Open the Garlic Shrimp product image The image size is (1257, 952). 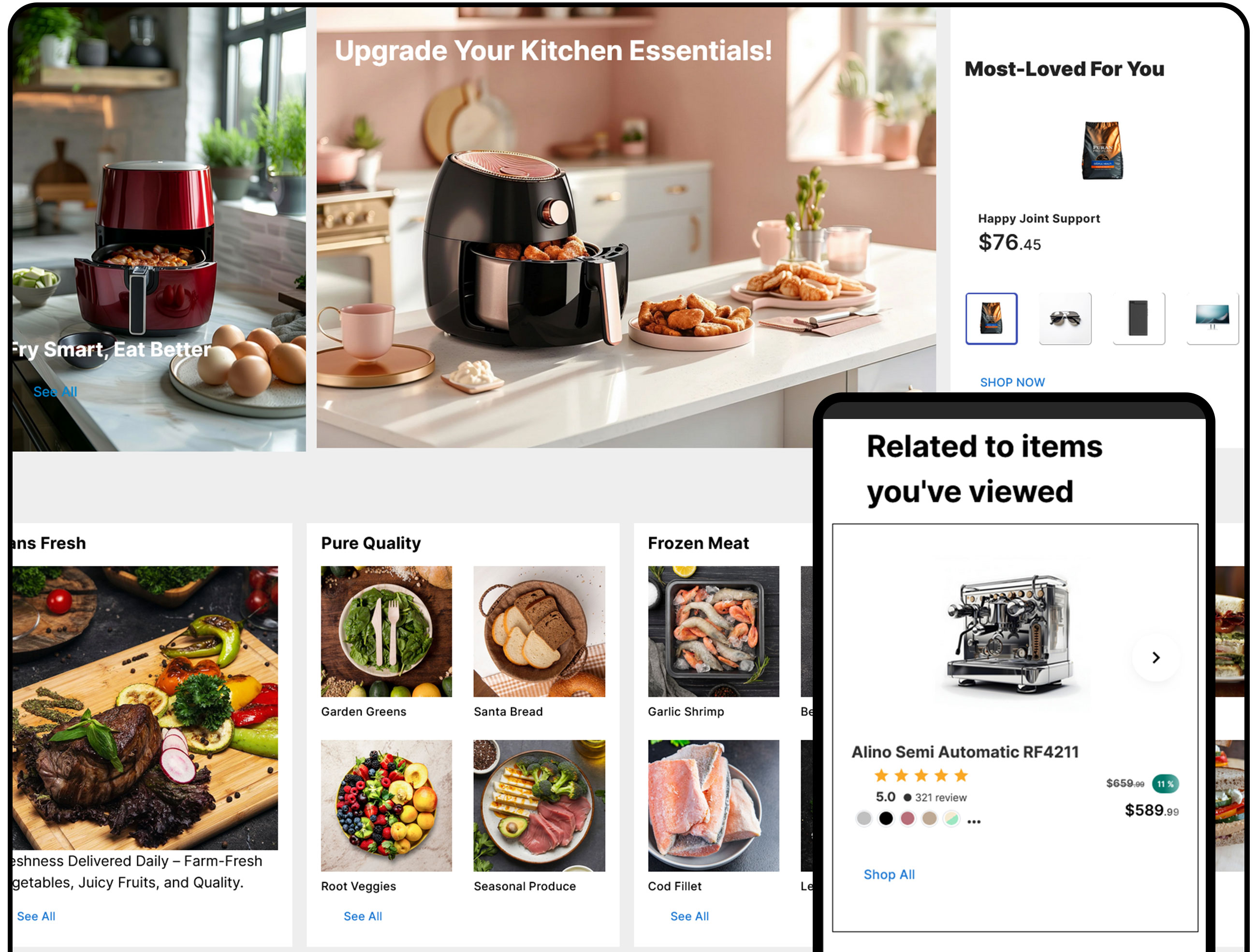714,631
